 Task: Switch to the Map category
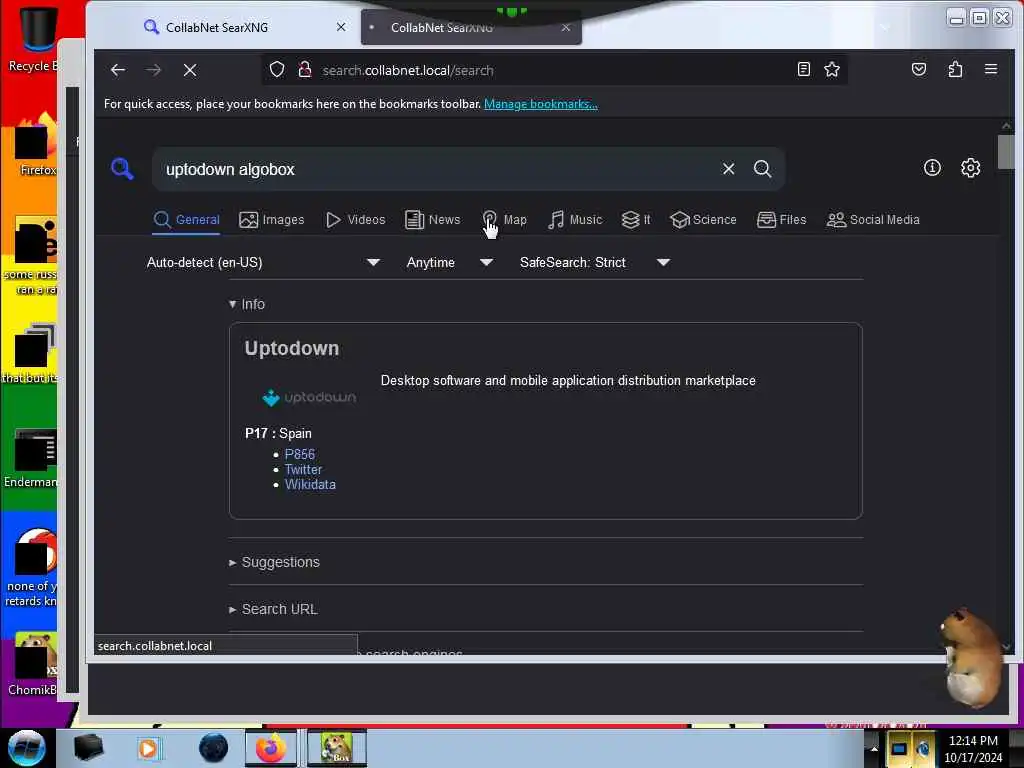(x=504, y=219)
